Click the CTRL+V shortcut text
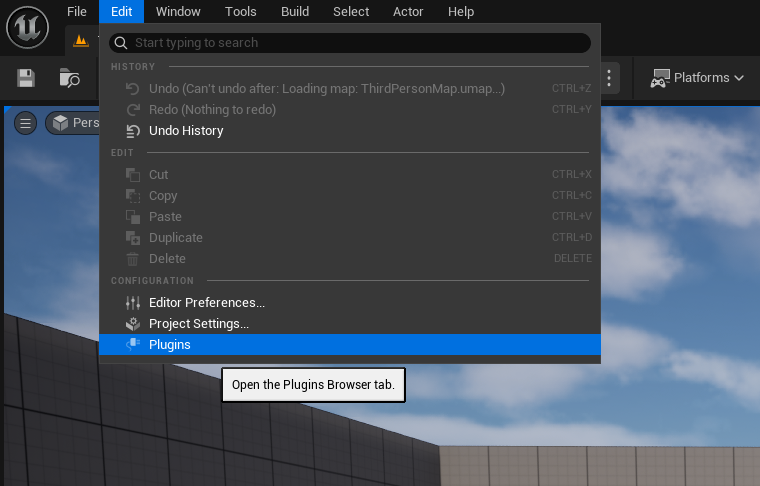760x486 pixels. point(571,216)
